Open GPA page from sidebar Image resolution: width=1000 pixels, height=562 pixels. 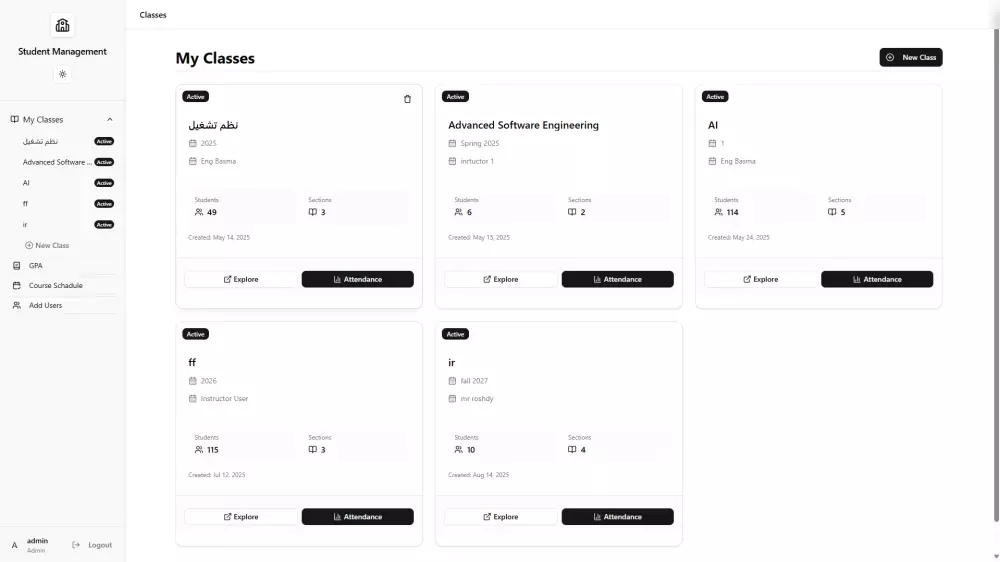click(x=35, y=266)
